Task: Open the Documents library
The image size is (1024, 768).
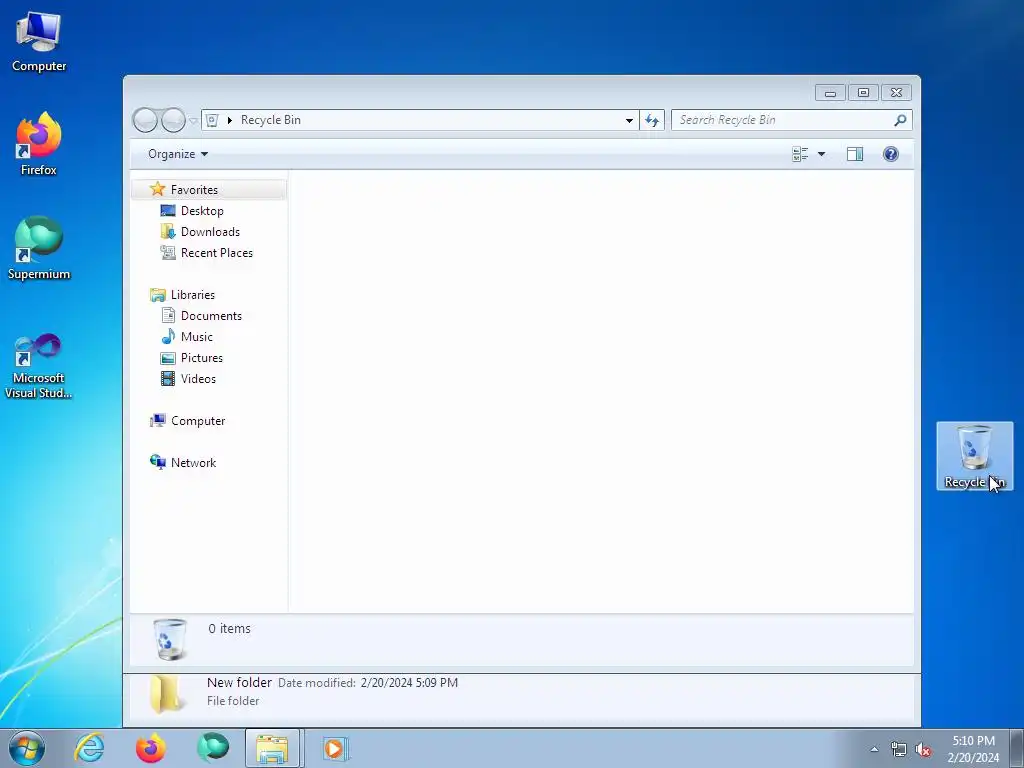Action: [x=211, y=315]
